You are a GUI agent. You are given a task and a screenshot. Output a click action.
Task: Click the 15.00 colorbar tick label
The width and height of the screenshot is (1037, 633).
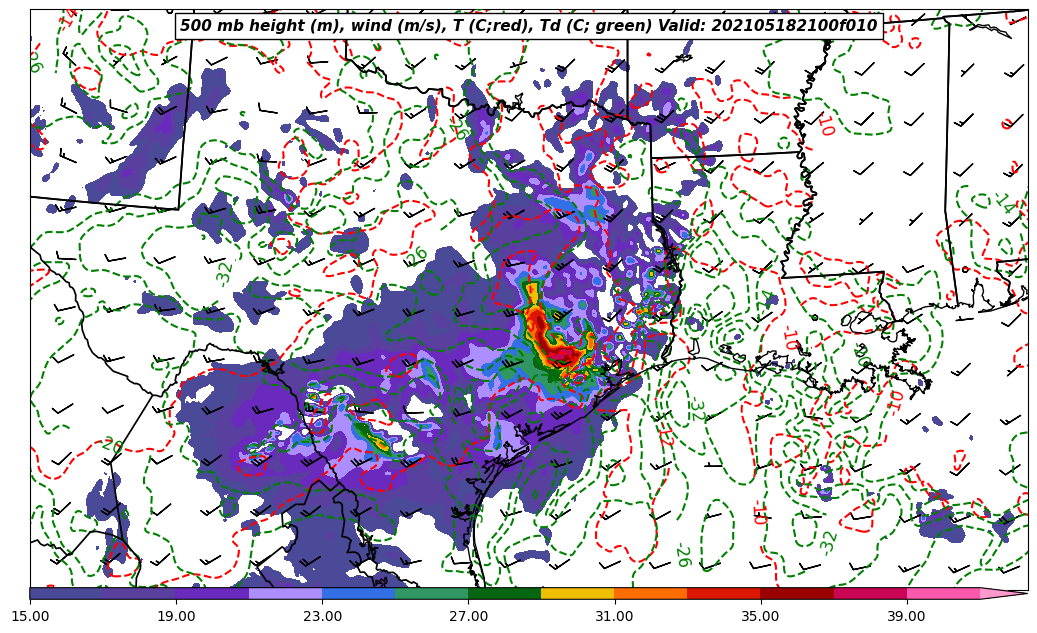[x=30, y=616]
